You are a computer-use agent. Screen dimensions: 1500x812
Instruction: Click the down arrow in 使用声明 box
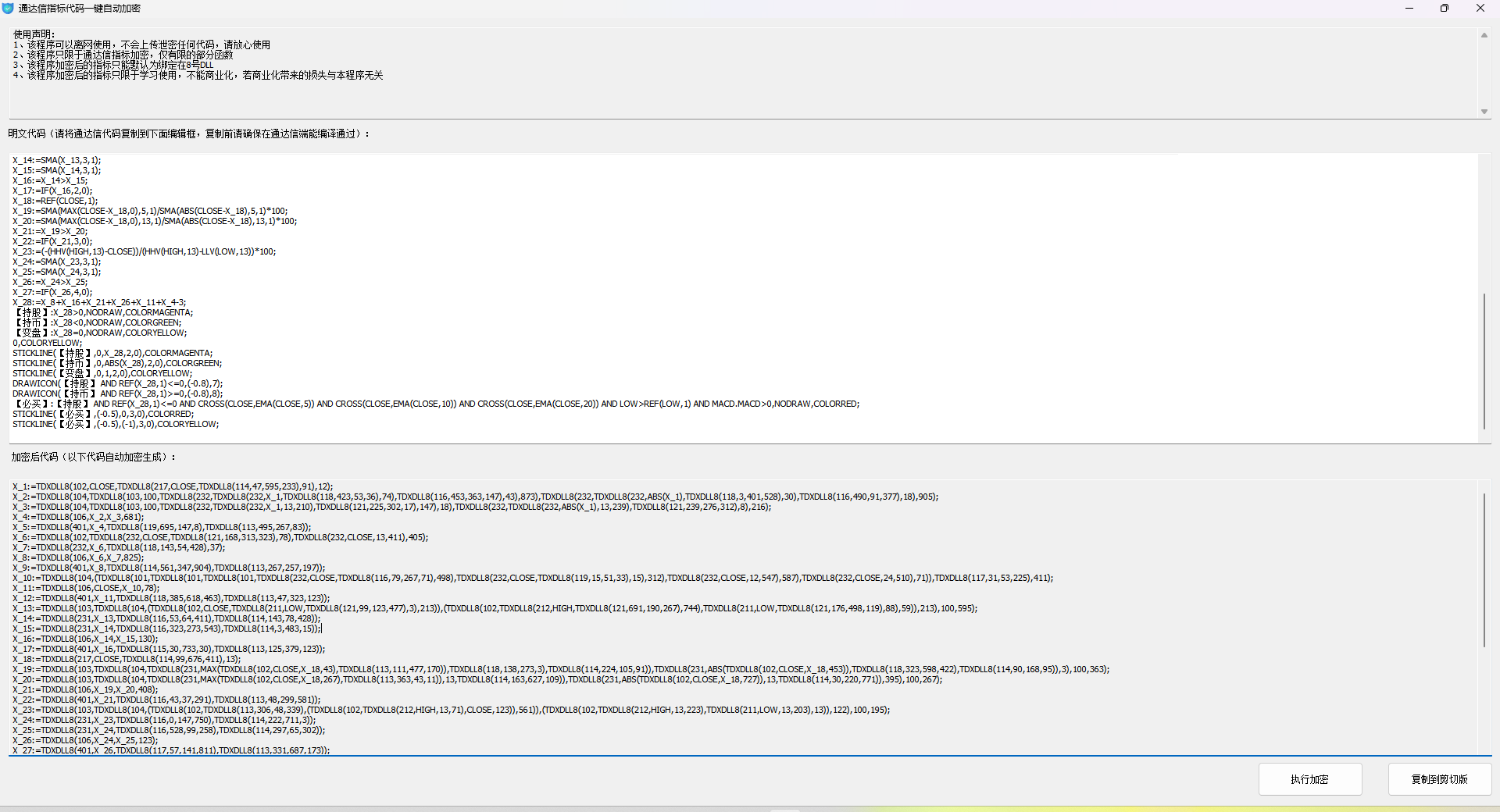(x=1484, y=112)
